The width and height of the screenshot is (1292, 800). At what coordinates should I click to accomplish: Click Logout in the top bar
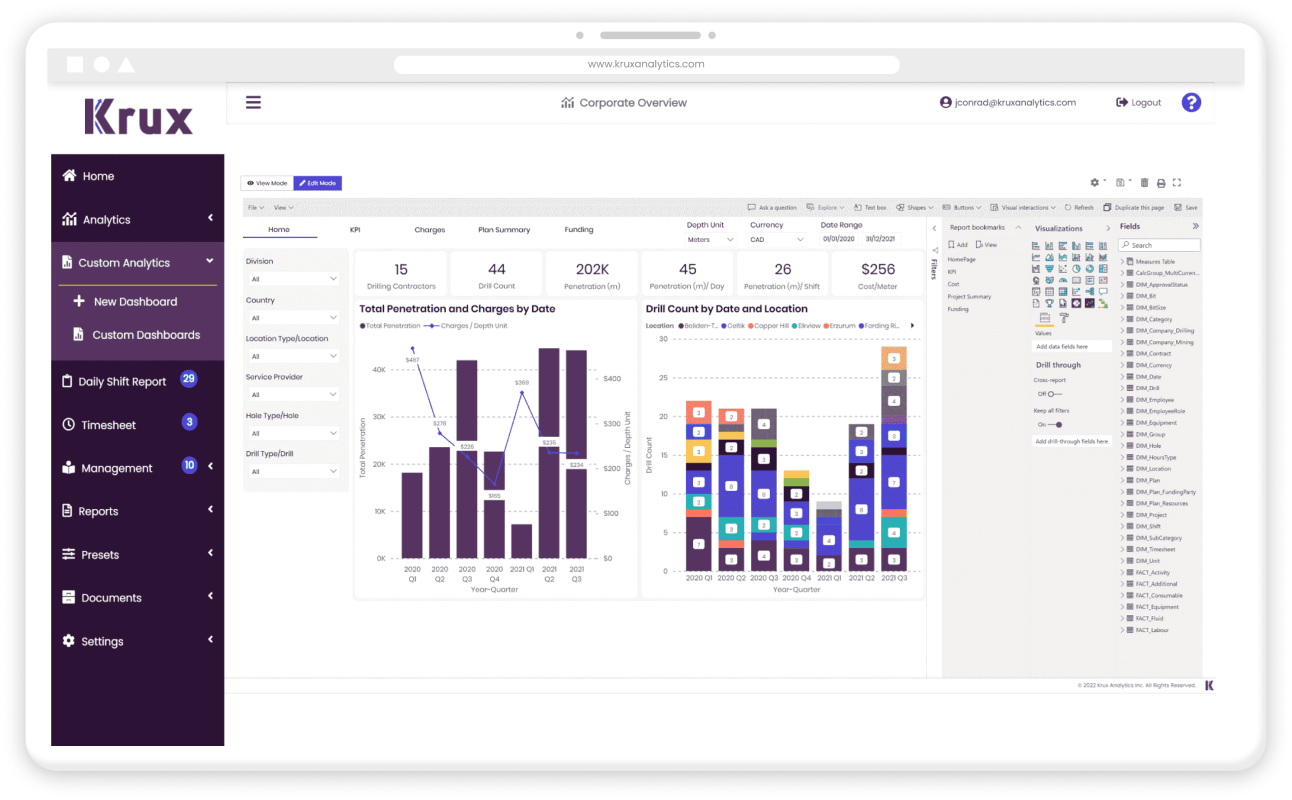click(x=1138, y=102)
